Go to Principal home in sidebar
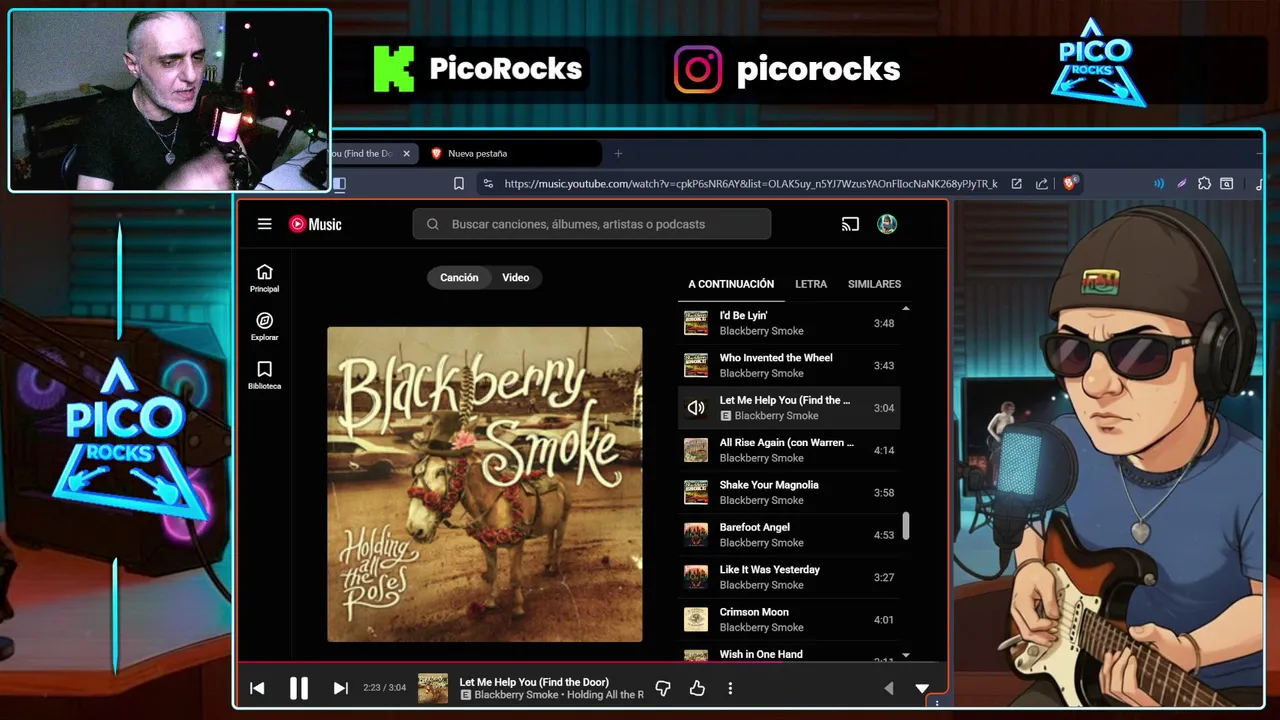1280x720 pixels. pos(264,278)
